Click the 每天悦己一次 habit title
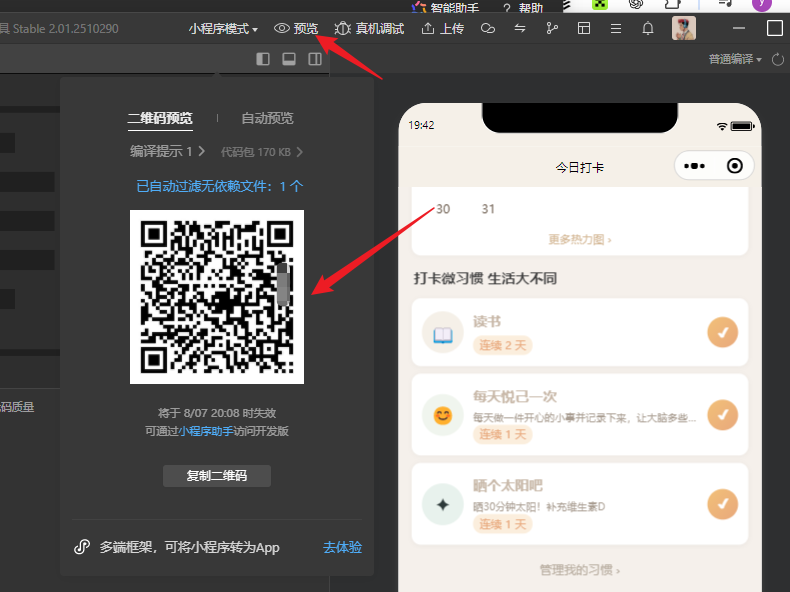 point(514,397)
